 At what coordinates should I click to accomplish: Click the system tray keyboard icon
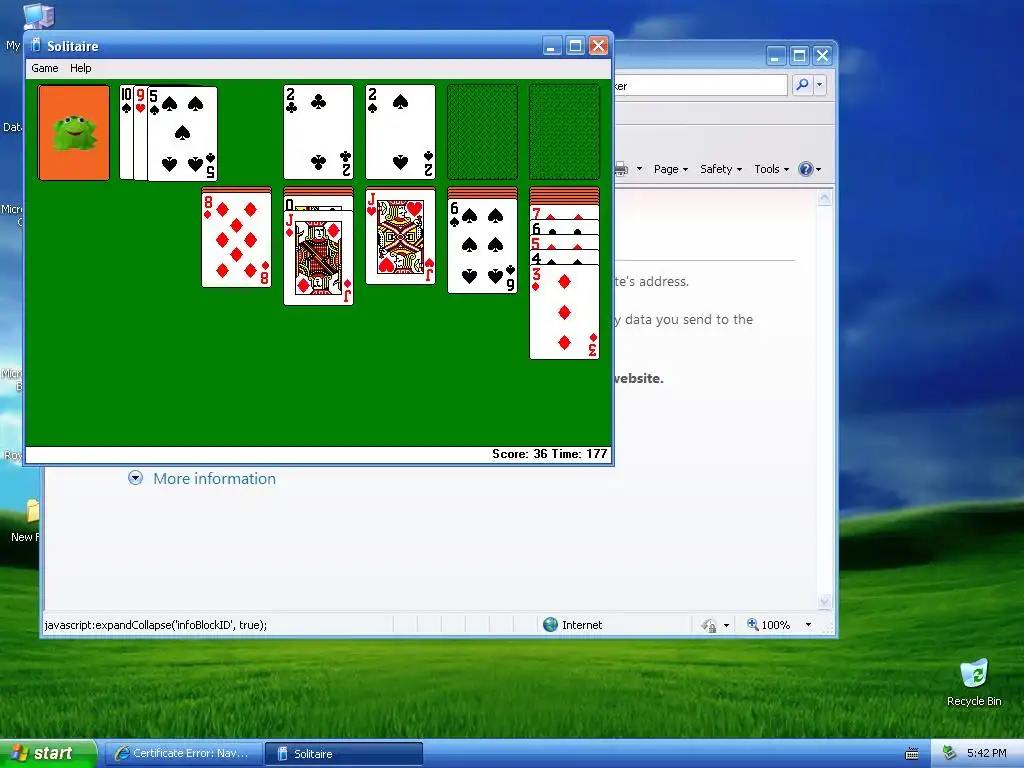tap(912, 754)
